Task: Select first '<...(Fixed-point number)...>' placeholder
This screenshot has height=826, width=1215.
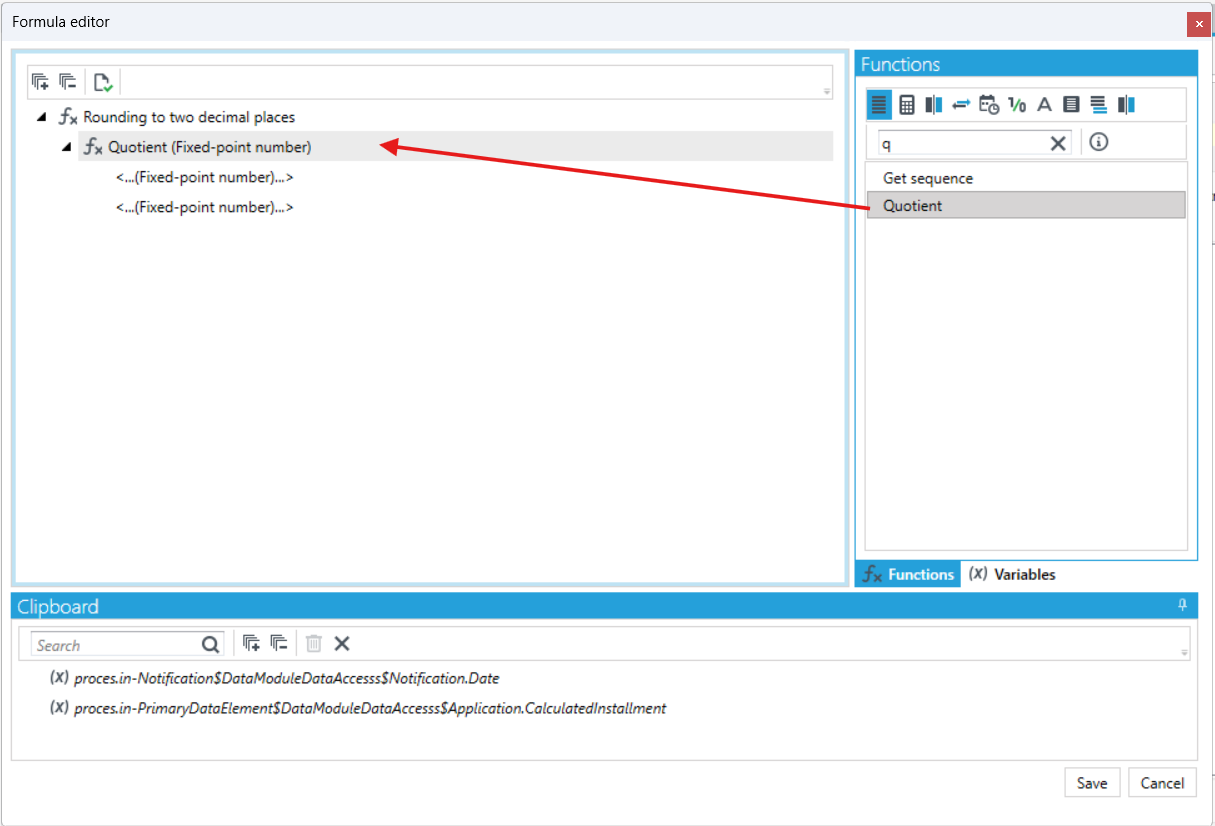Action: point(204,177)
